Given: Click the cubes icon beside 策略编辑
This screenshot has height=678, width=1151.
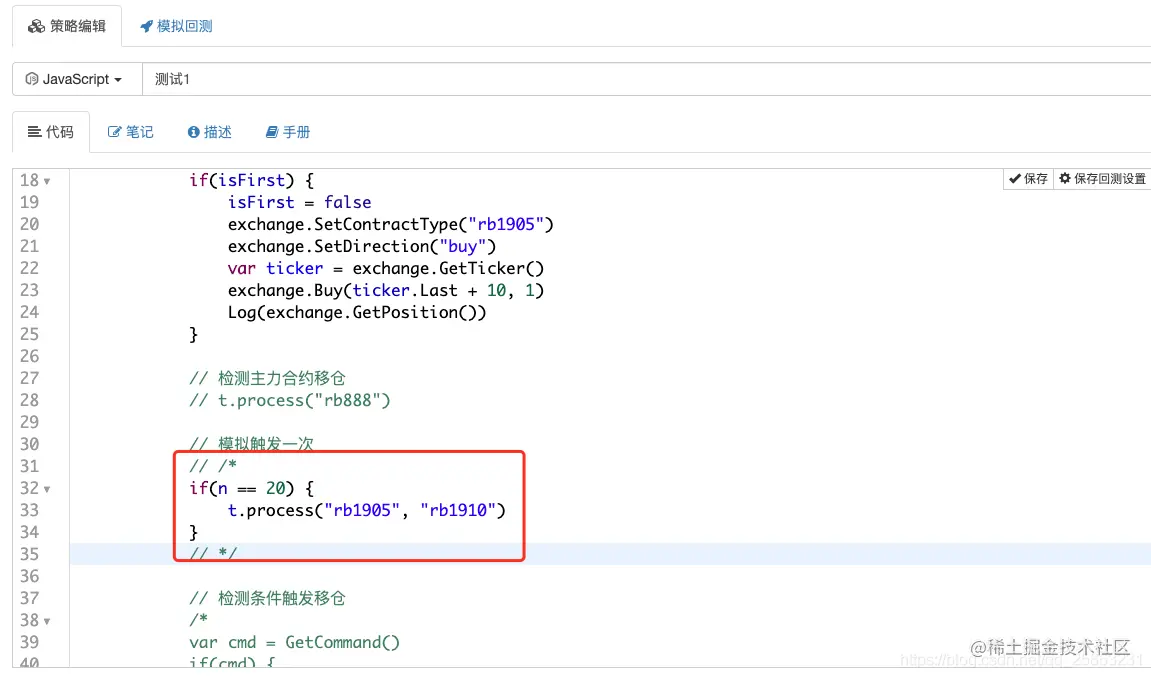Looking at the screenshot, I should (36, 26).
